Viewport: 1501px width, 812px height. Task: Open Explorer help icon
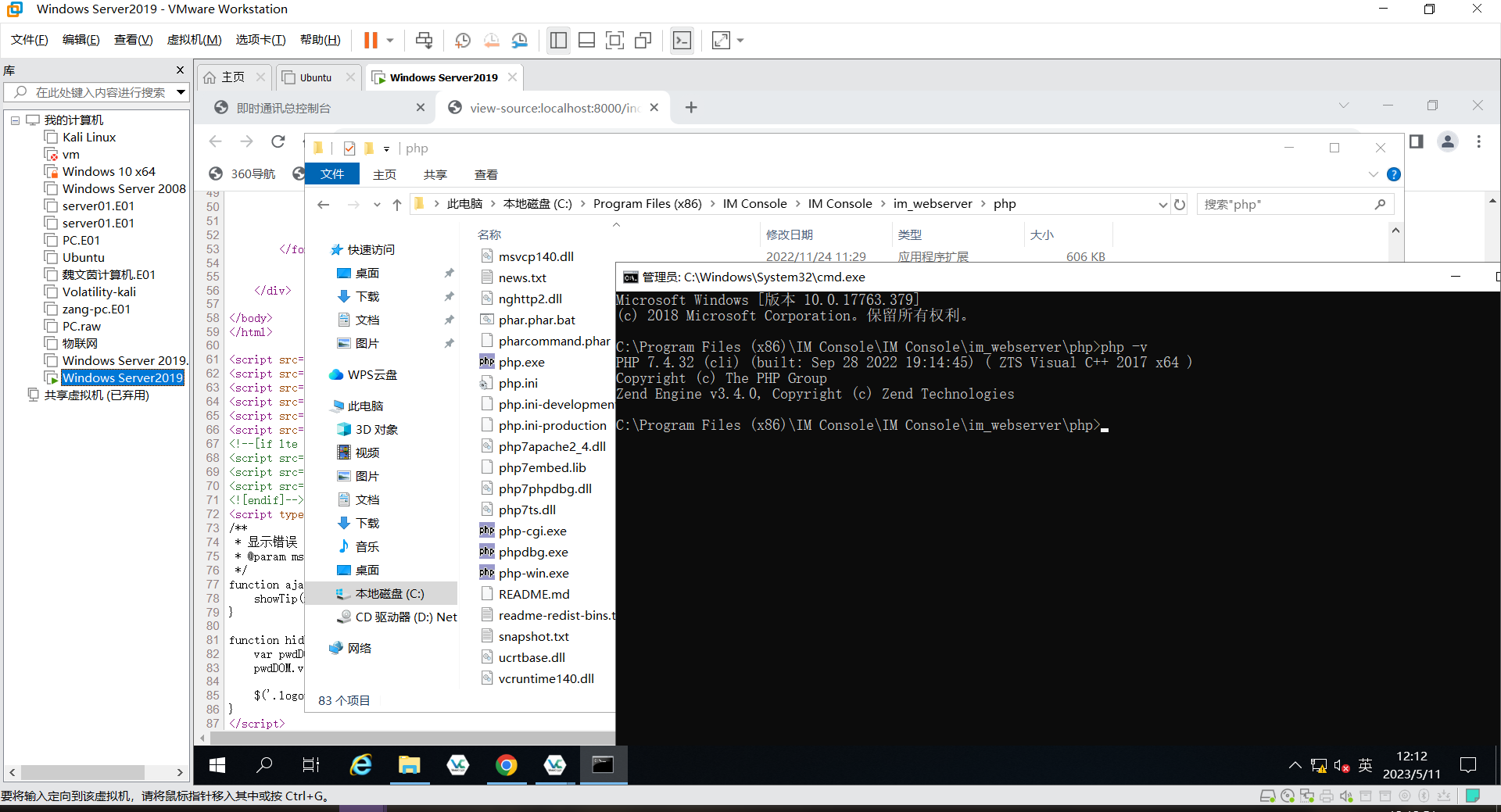click(1394, 174)
